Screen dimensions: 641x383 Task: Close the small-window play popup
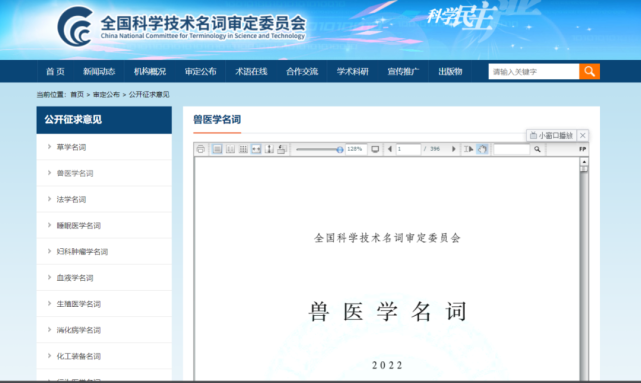tap(583, 135)
